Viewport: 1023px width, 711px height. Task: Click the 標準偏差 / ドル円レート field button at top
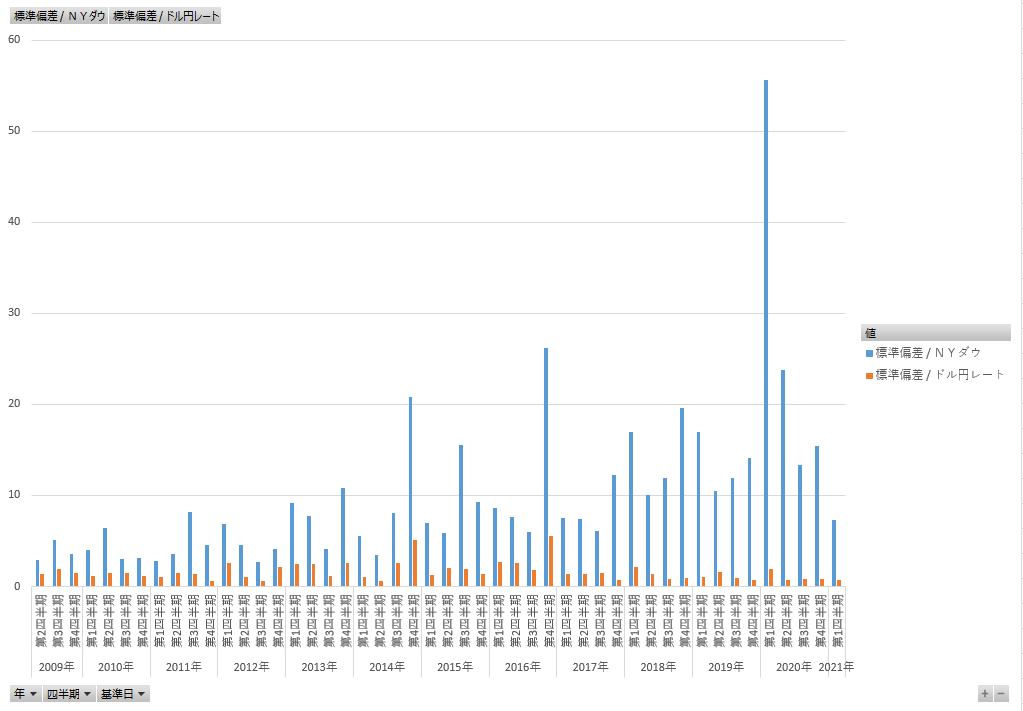tap(165, 16)
